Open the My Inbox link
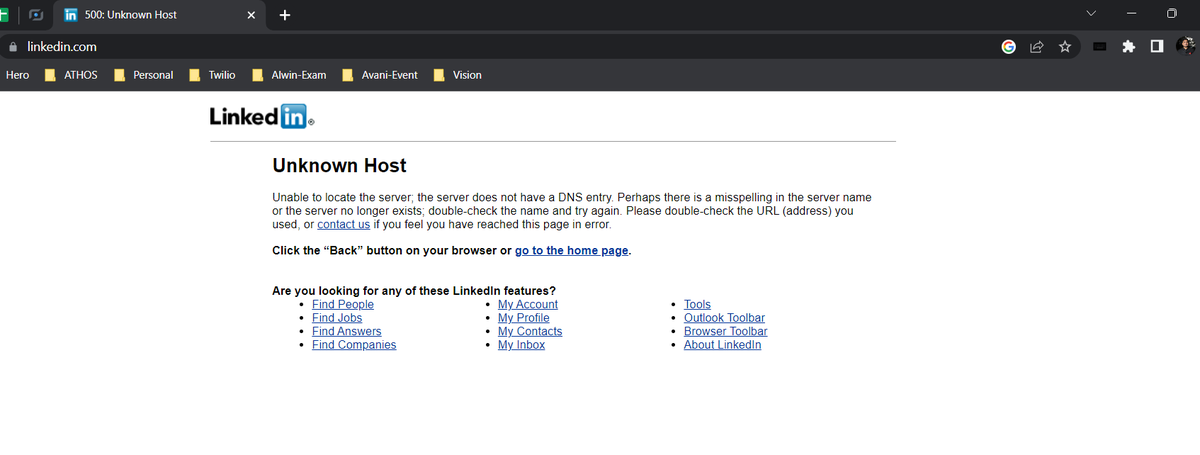This screenshot has height=455, width=1200. 521,345
